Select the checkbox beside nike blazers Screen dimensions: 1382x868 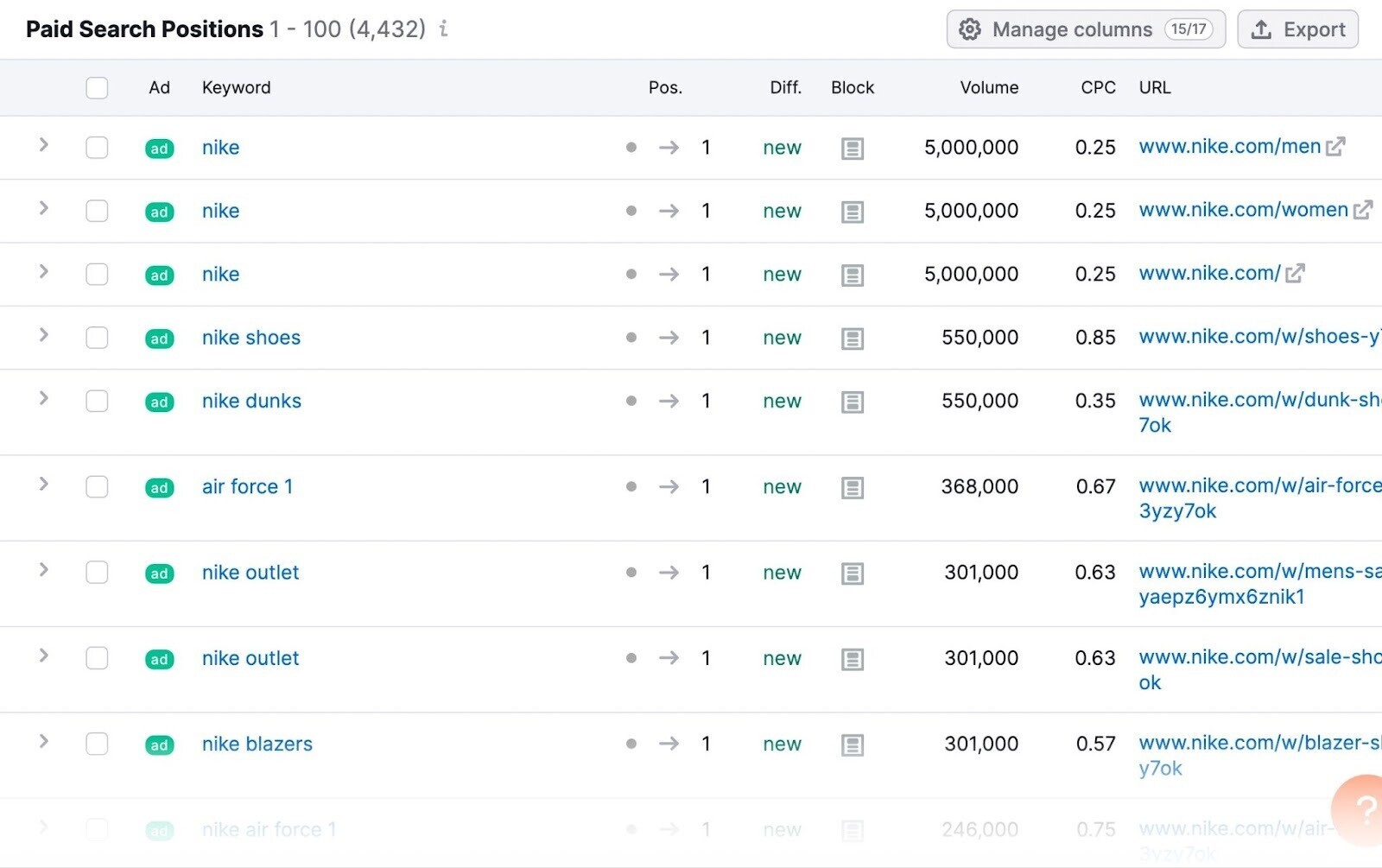pos(96,744)
